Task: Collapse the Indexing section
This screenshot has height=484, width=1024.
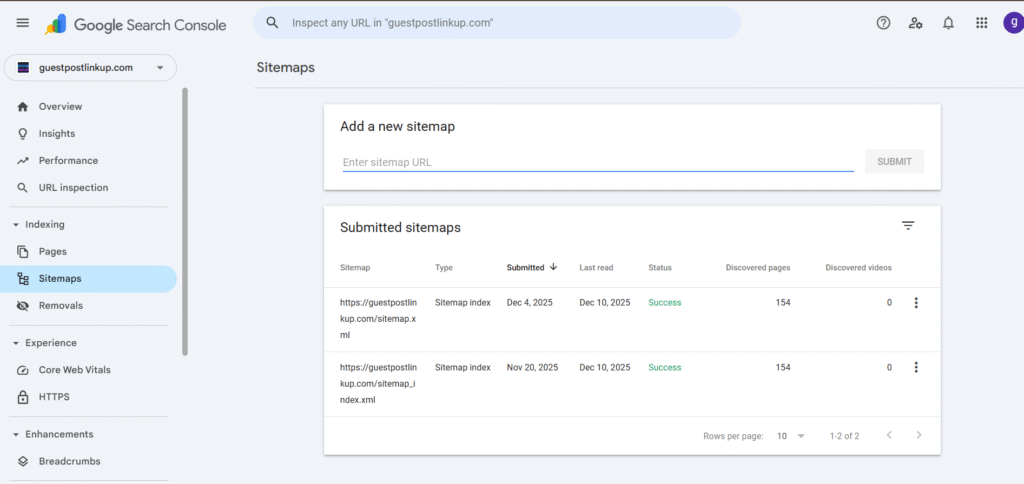Action: tap(16, 225)
